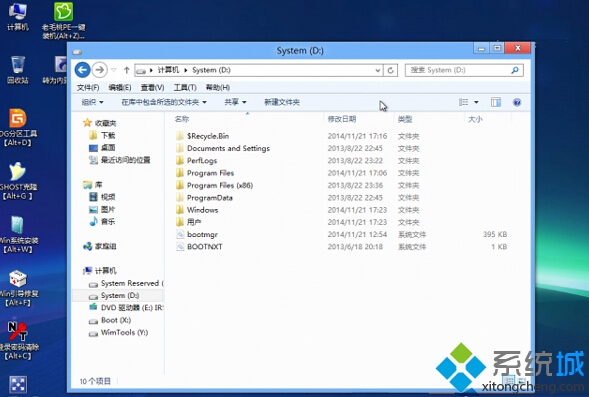
Task: Expand the address bar history dropdown
Action: tap(378, 70)
